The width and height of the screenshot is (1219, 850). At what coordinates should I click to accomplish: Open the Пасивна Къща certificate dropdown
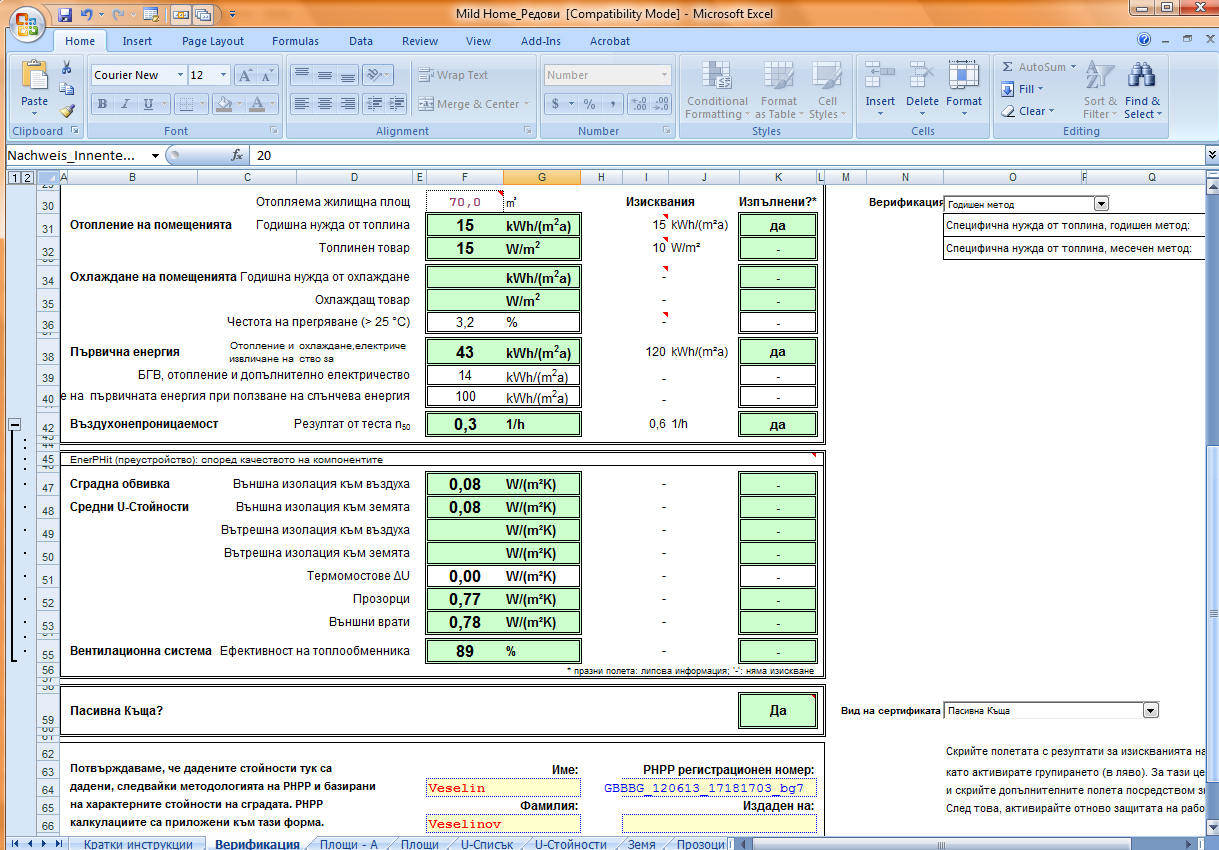1150,711
